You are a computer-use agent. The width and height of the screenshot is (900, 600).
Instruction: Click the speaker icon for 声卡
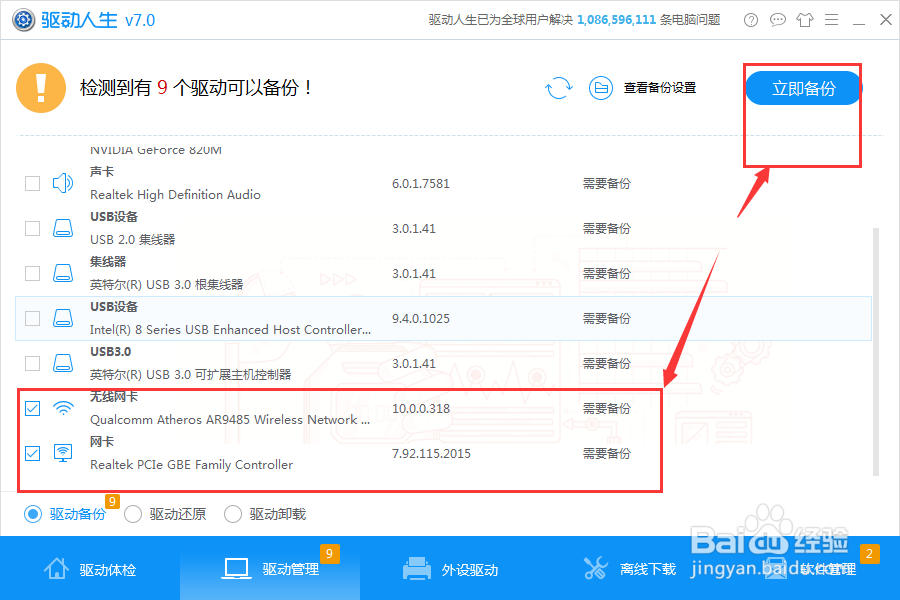point(63,183)
